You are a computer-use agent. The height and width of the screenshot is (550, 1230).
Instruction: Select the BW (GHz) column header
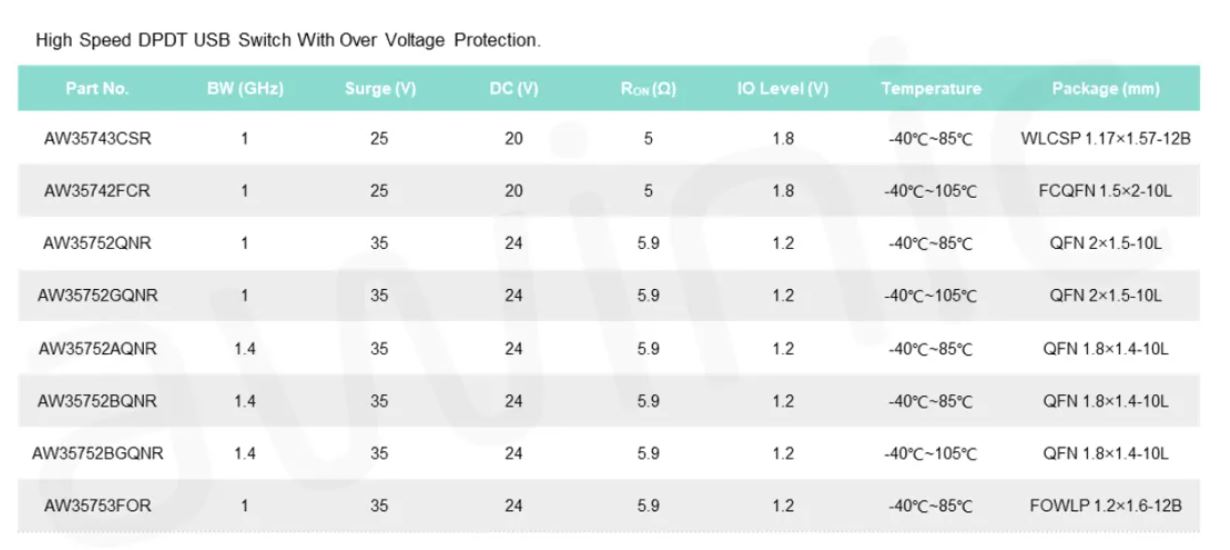click(x=245, y=88)
